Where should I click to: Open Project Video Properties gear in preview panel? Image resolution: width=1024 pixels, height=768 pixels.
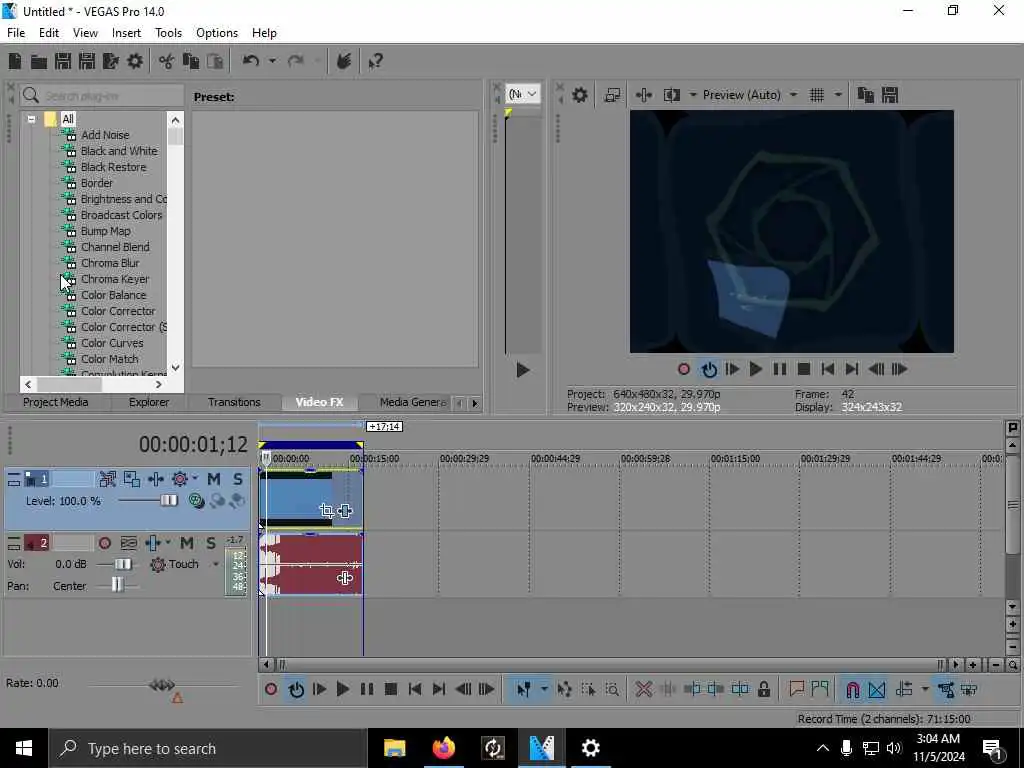(x=579, y=95)
